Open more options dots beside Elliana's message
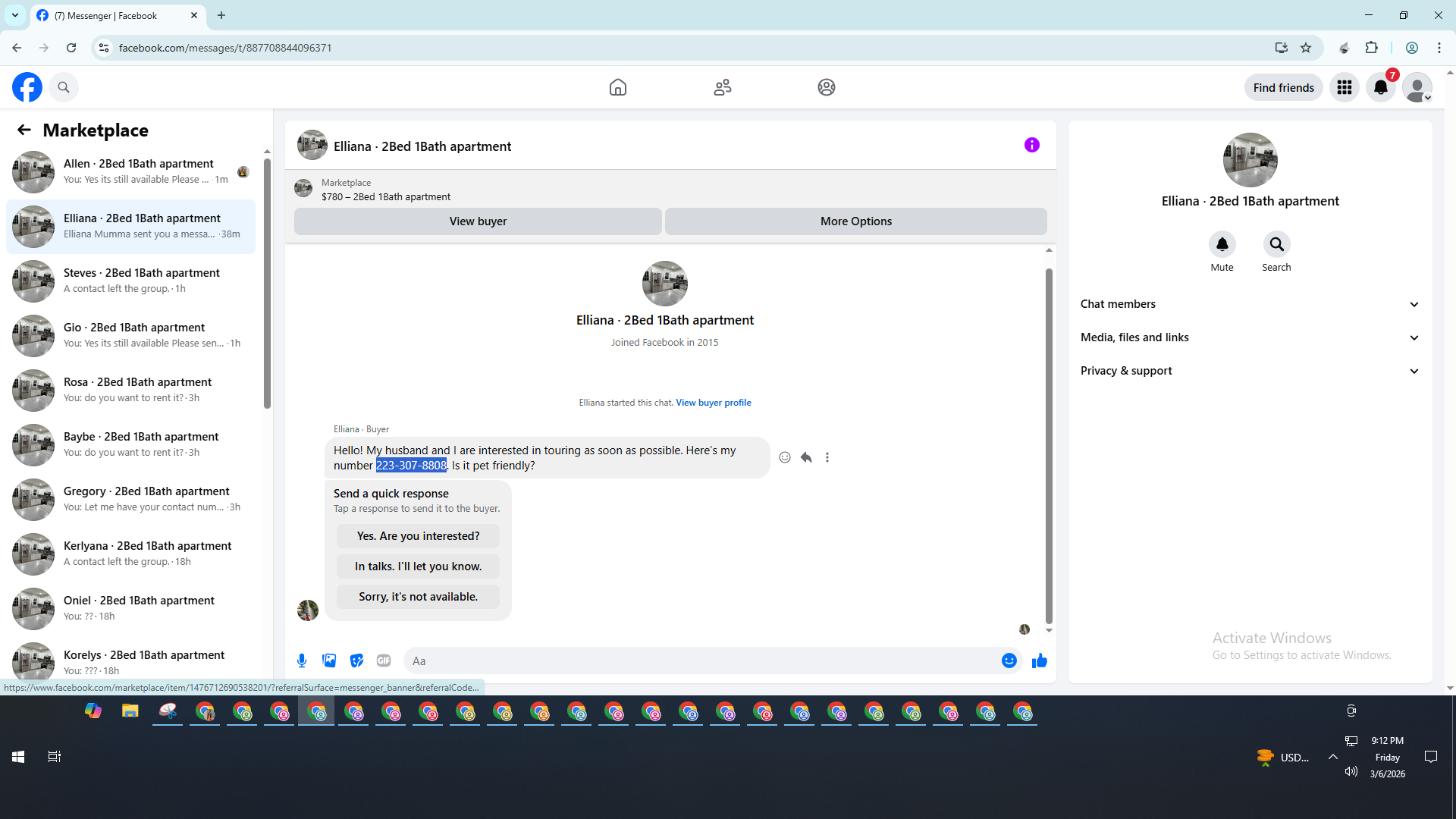Image resolution: width=1456 pixels, height=819 pixels. click(x=827, y=457)
